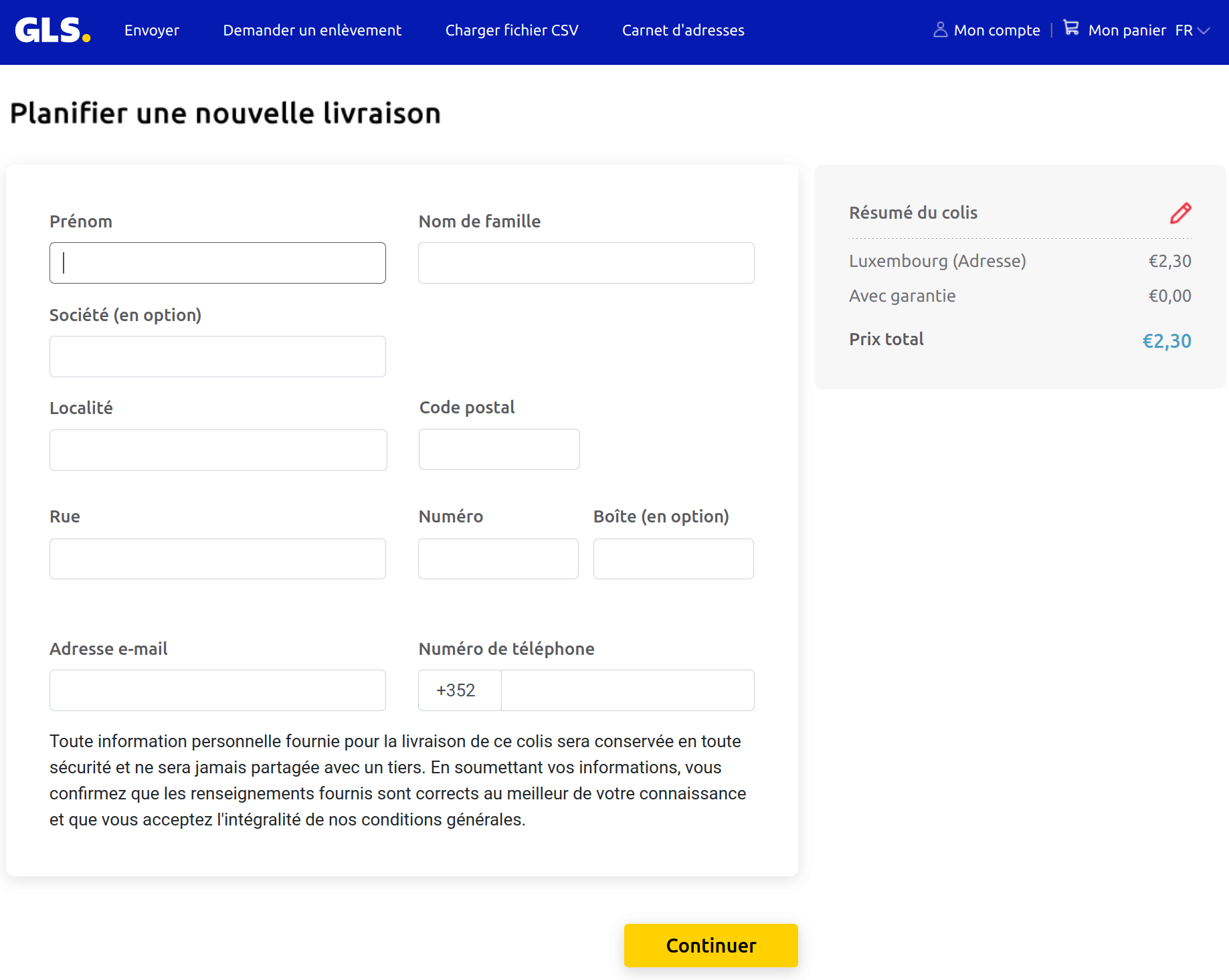Image resolution: width=1229 pixels, height=980 pixels.
Task: Click the Résumé du colis heading
Action: [913, 213]
